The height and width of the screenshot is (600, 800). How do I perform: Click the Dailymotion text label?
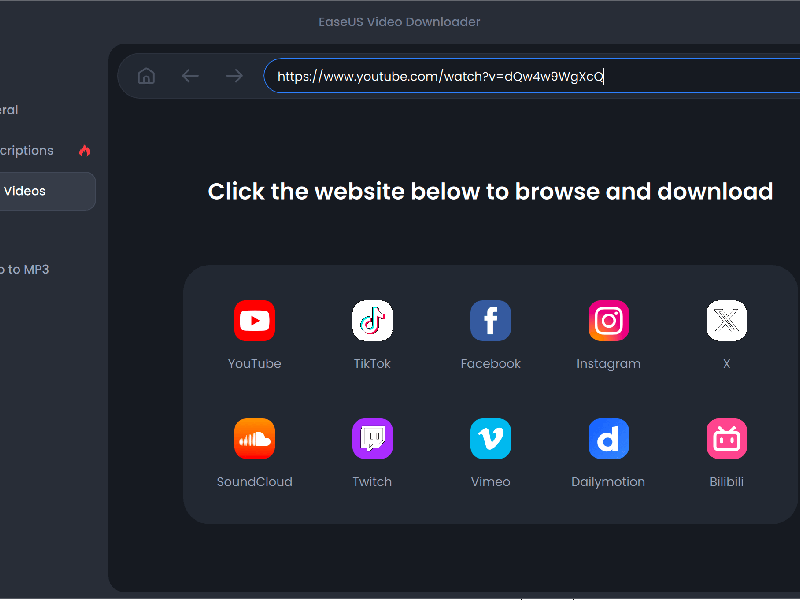608,482
